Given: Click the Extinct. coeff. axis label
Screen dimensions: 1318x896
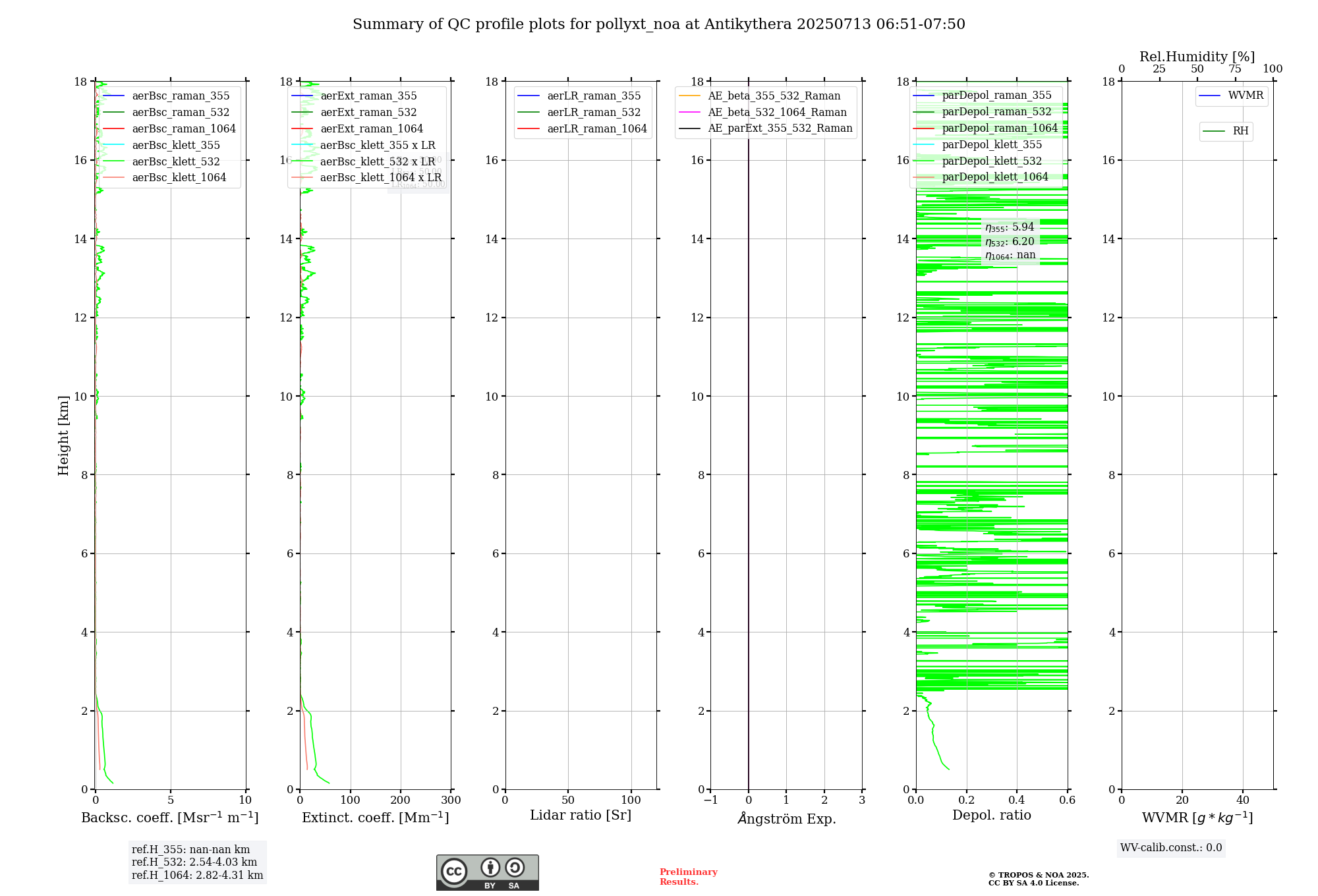Looking at the screenshot, I should pos(376,818).
